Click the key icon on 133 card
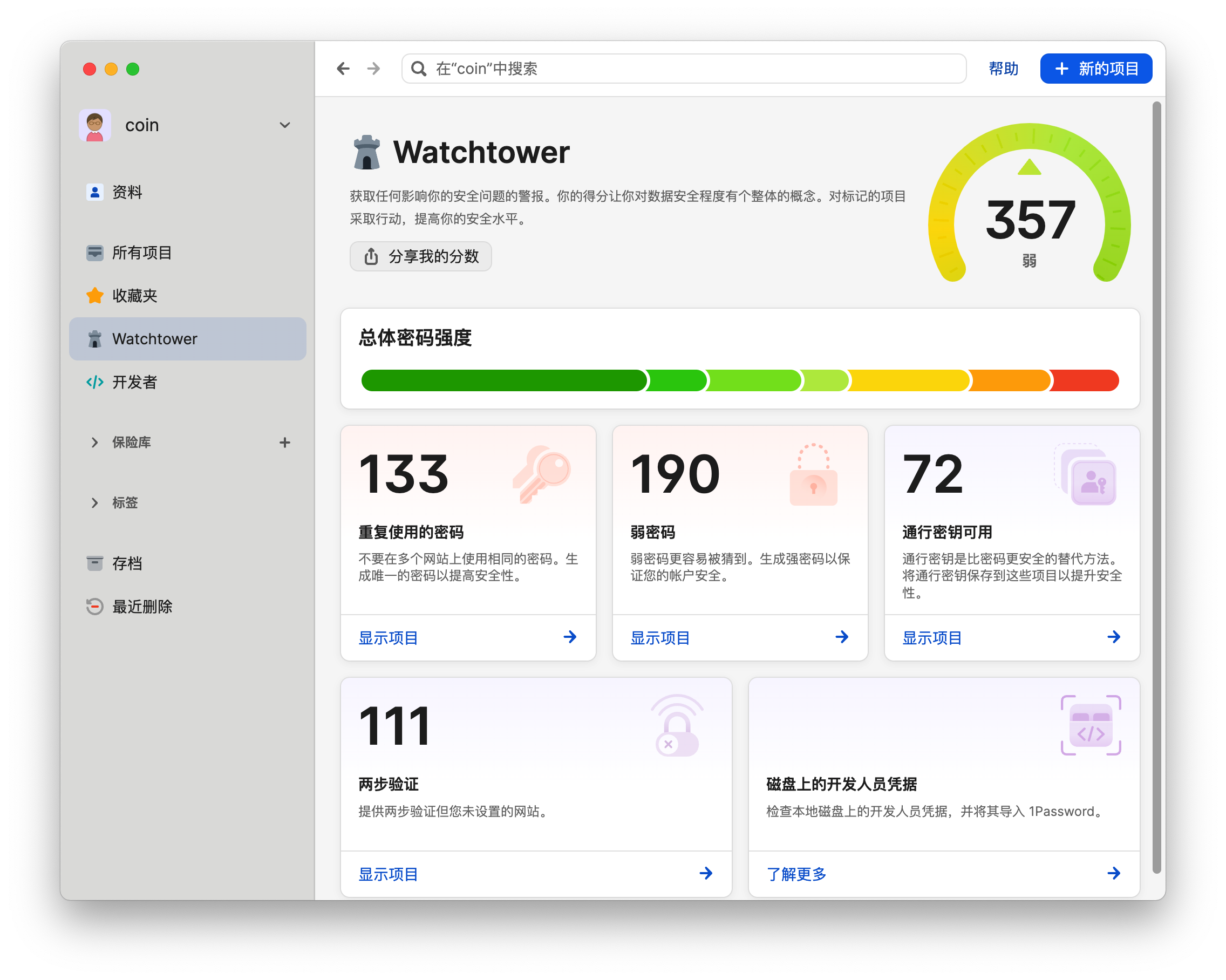The width and height of the screenshot is (1226, 980). [542, 474]
